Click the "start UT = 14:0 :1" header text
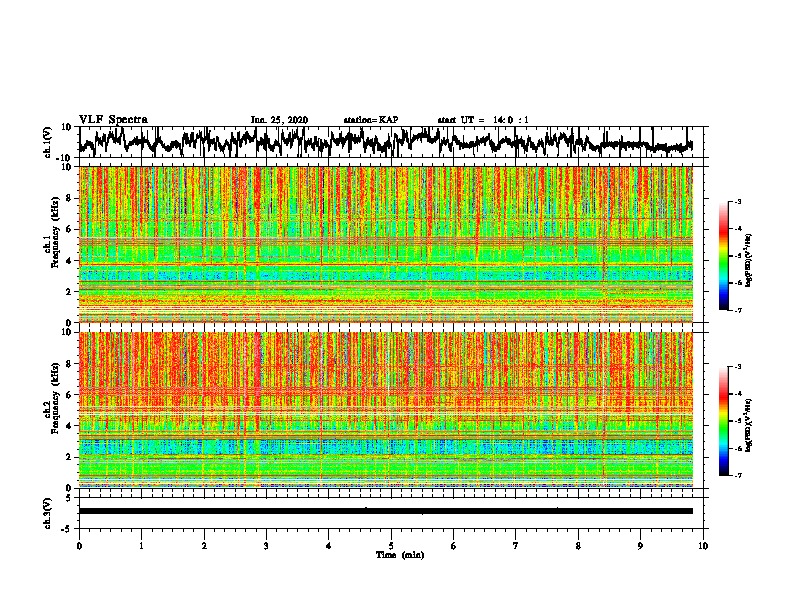This screenshot has width=792, height=612. tap(483, 120)
